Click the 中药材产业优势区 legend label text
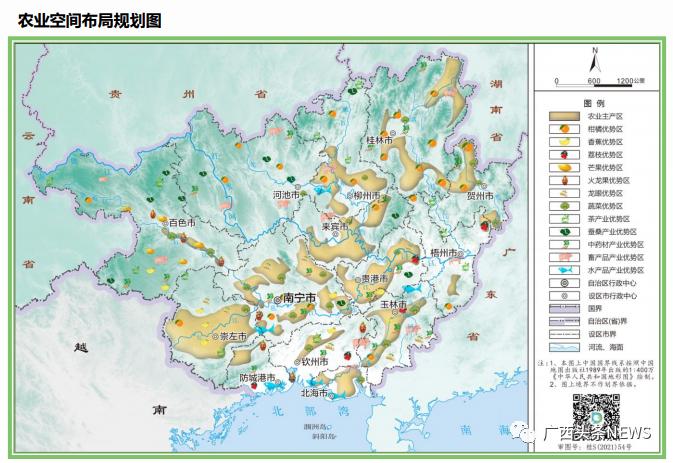The width and height of the screenshot is (673, 463). pyautogui.click(x=616, y=245)
